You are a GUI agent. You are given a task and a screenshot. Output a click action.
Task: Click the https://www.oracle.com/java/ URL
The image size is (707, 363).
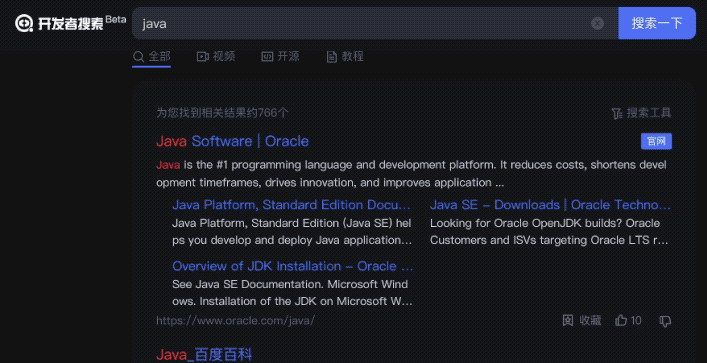[x=235, y=321]
